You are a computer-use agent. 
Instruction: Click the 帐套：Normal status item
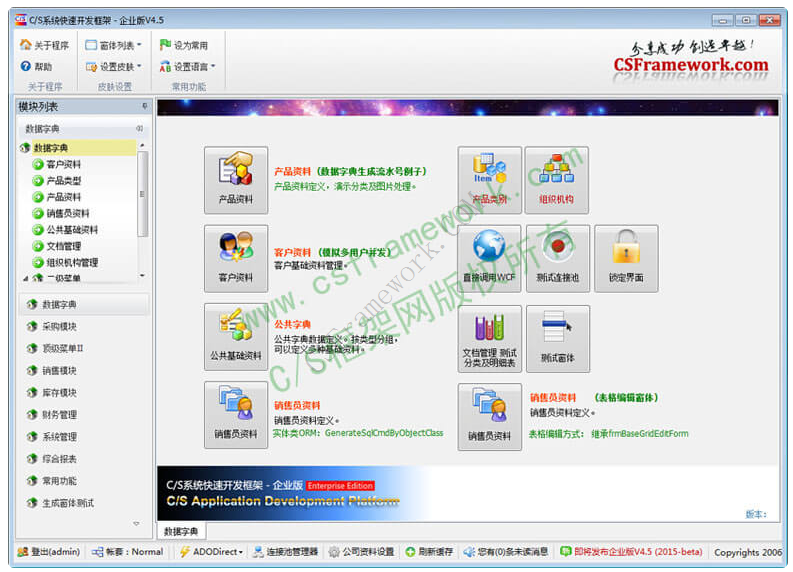127,552
